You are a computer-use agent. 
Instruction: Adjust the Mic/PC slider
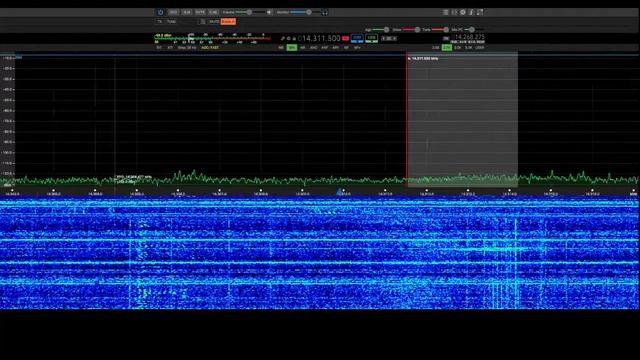click(x=473, y=29)
